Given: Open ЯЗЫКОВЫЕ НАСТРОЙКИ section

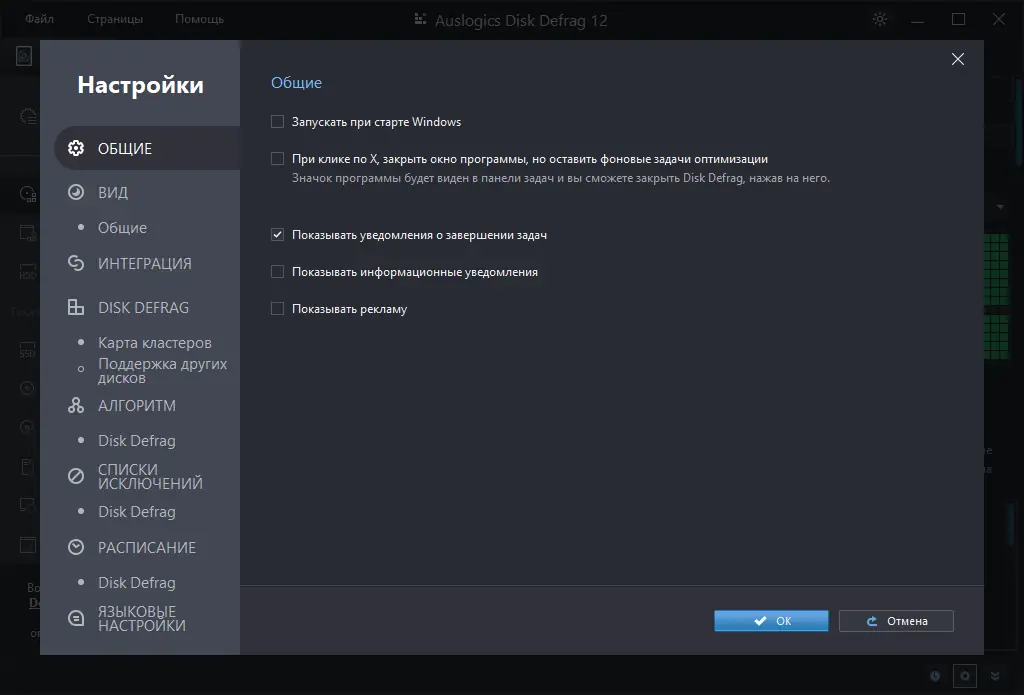Looking at the screenshot, I should 142,618.
